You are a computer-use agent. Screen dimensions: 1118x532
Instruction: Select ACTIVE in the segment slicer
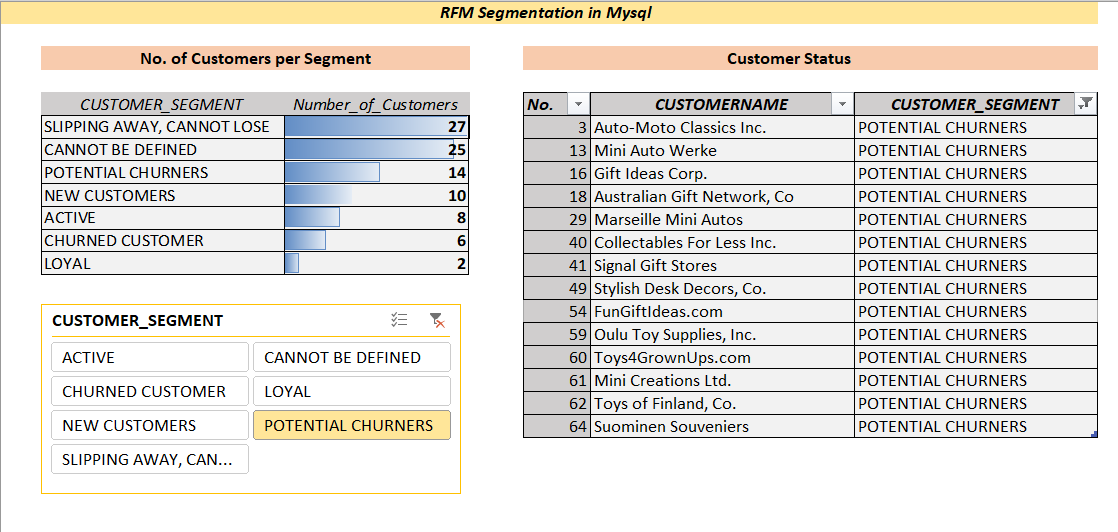(x=149, y=358)
